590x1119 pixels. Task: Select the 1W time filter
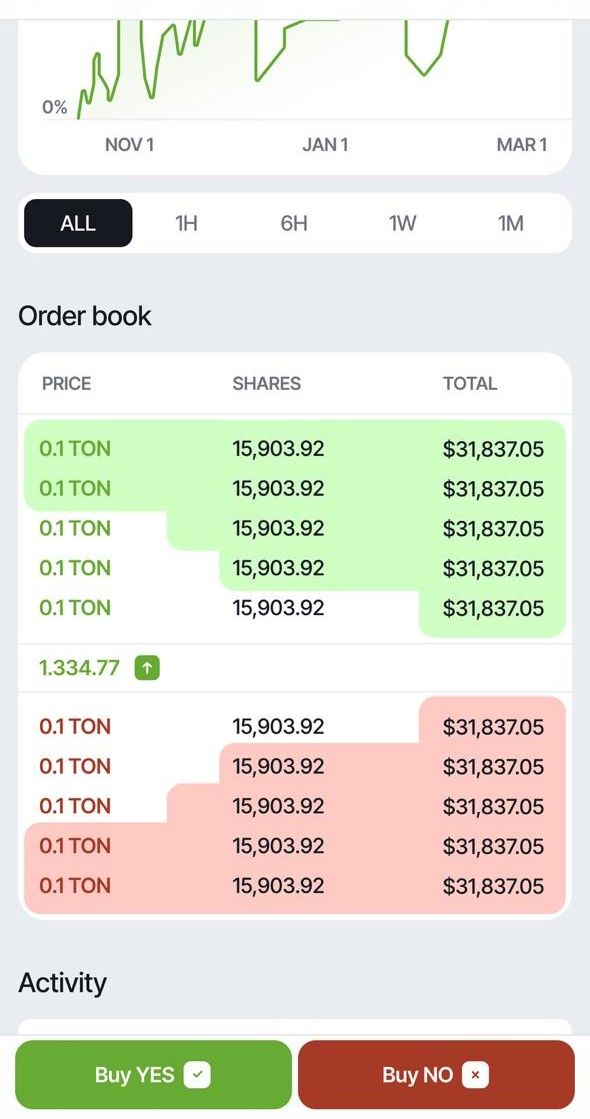[x=401, y=223]
